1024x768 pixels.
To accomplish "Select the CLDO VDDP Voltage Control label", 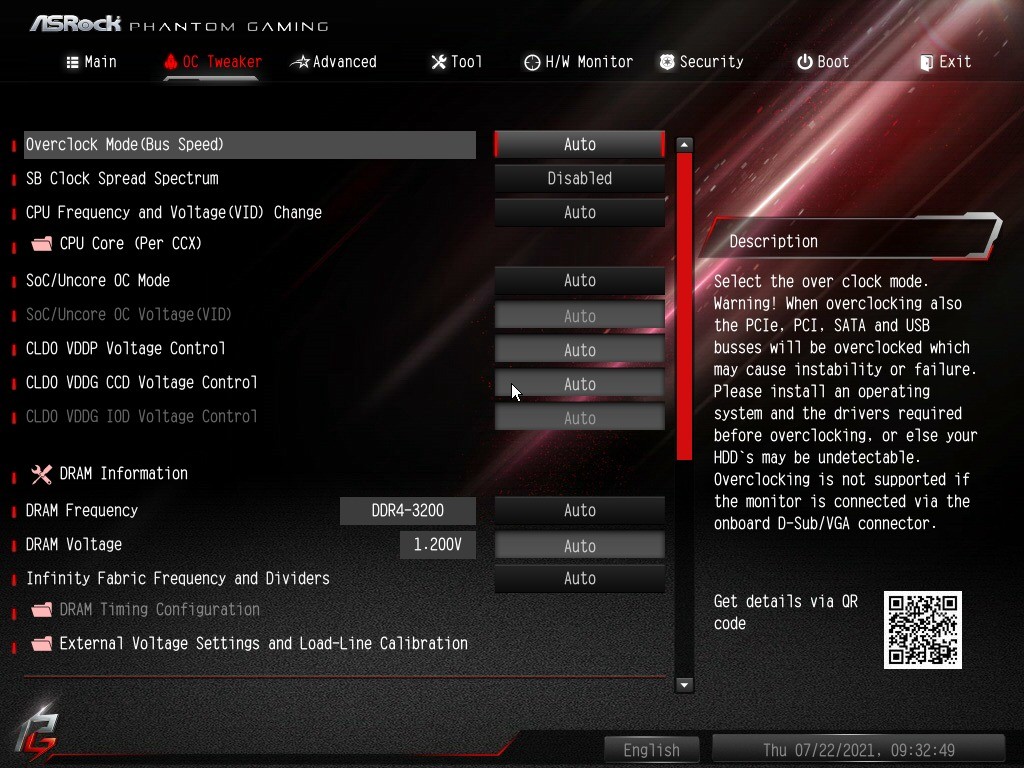I will [x=125, y=348].
